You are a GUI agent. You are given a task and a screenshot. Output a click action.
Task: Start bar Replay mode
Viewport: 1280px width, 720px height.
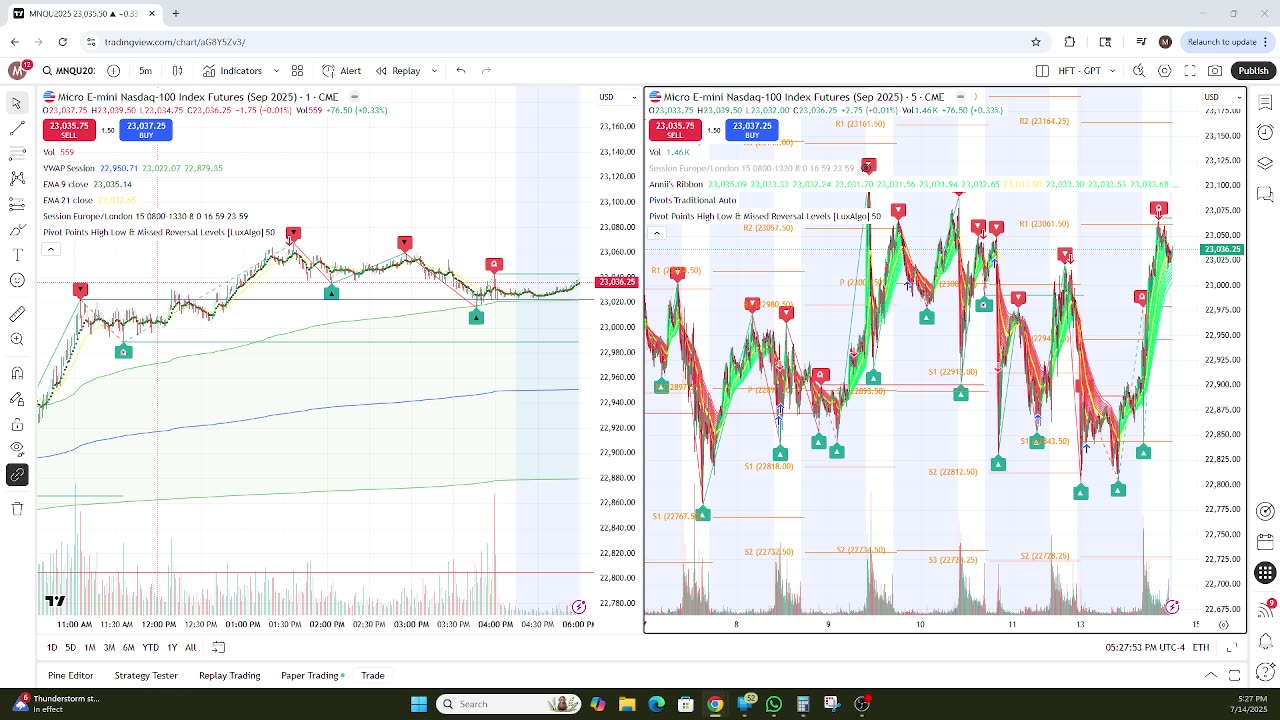tap(398, 71)
